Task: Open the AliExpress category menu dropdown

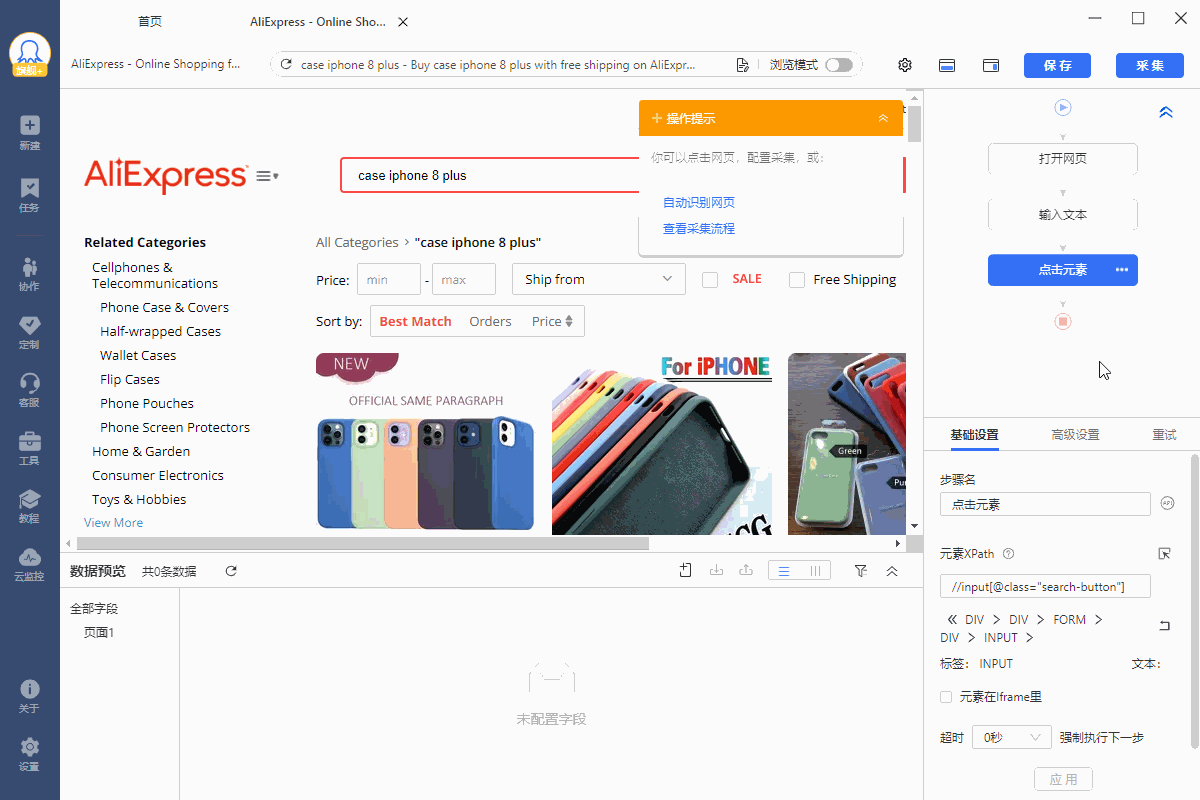Action: (267, 176)
